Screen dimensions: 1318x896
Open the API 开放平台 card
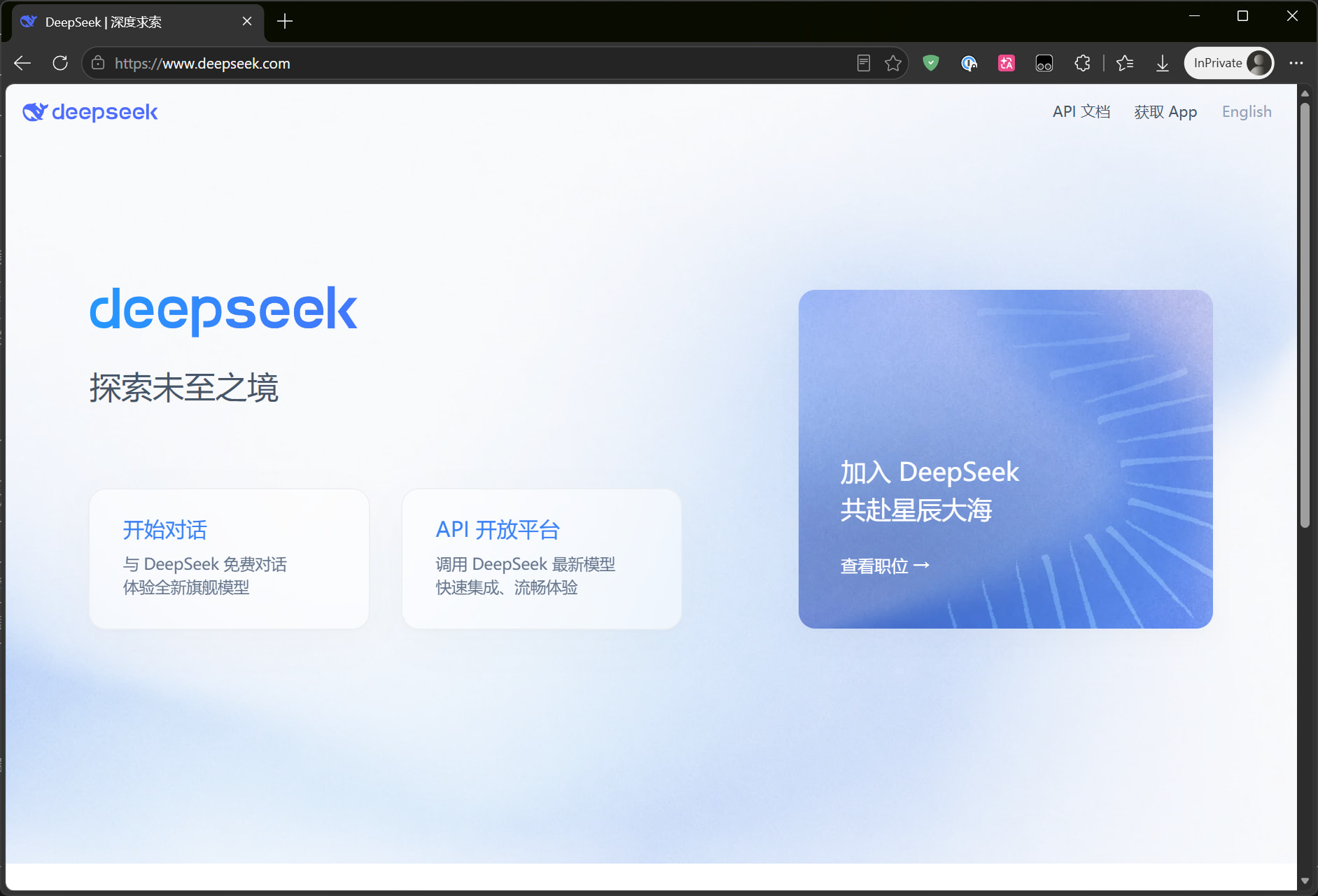click(542, 559)
